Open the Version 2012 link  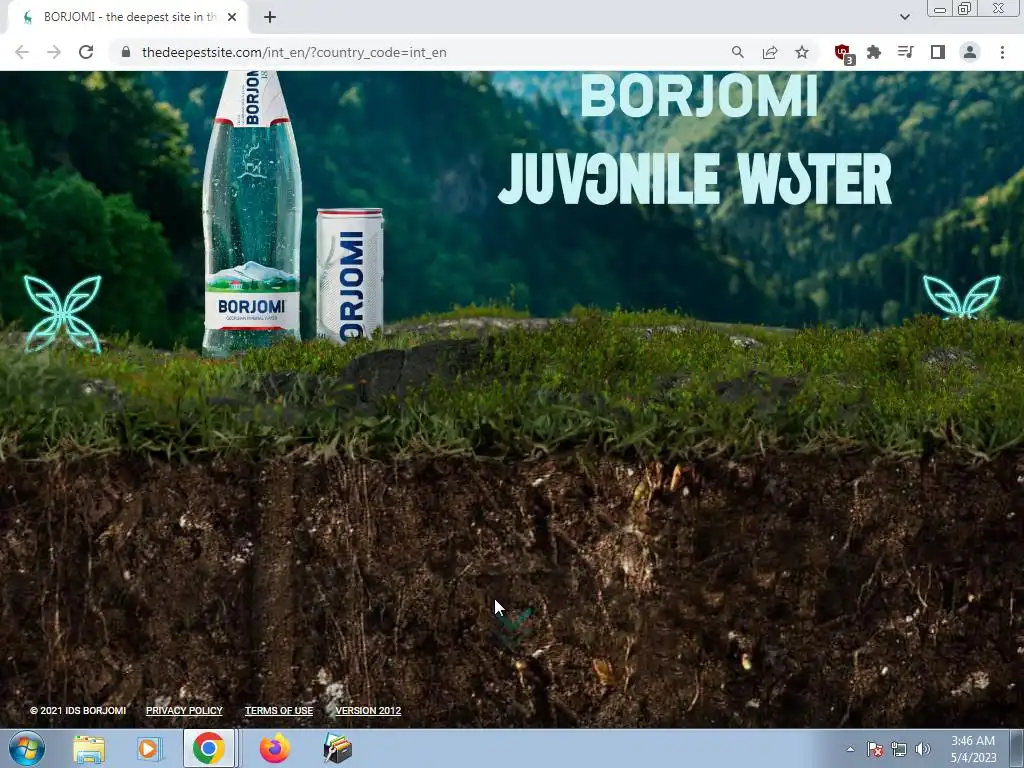[x=368, y=711]
